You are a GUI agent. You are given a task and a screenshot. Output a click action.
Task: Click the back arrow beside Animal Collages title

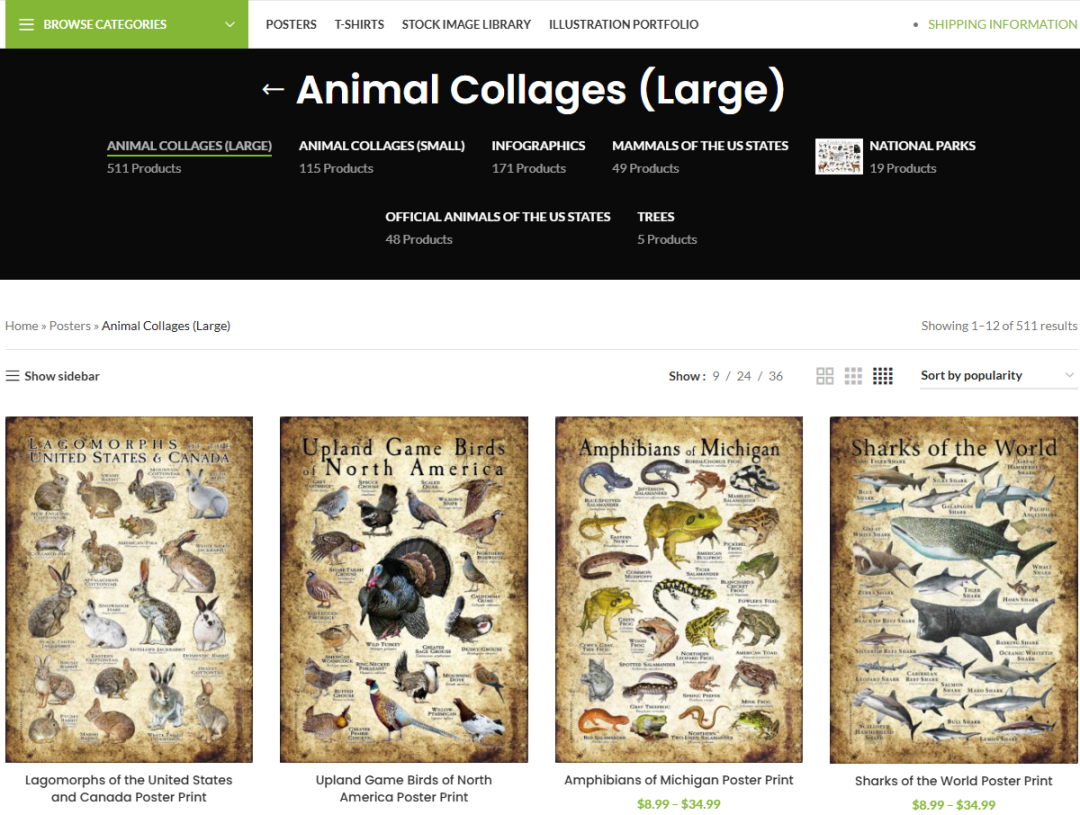click(273, 89)
